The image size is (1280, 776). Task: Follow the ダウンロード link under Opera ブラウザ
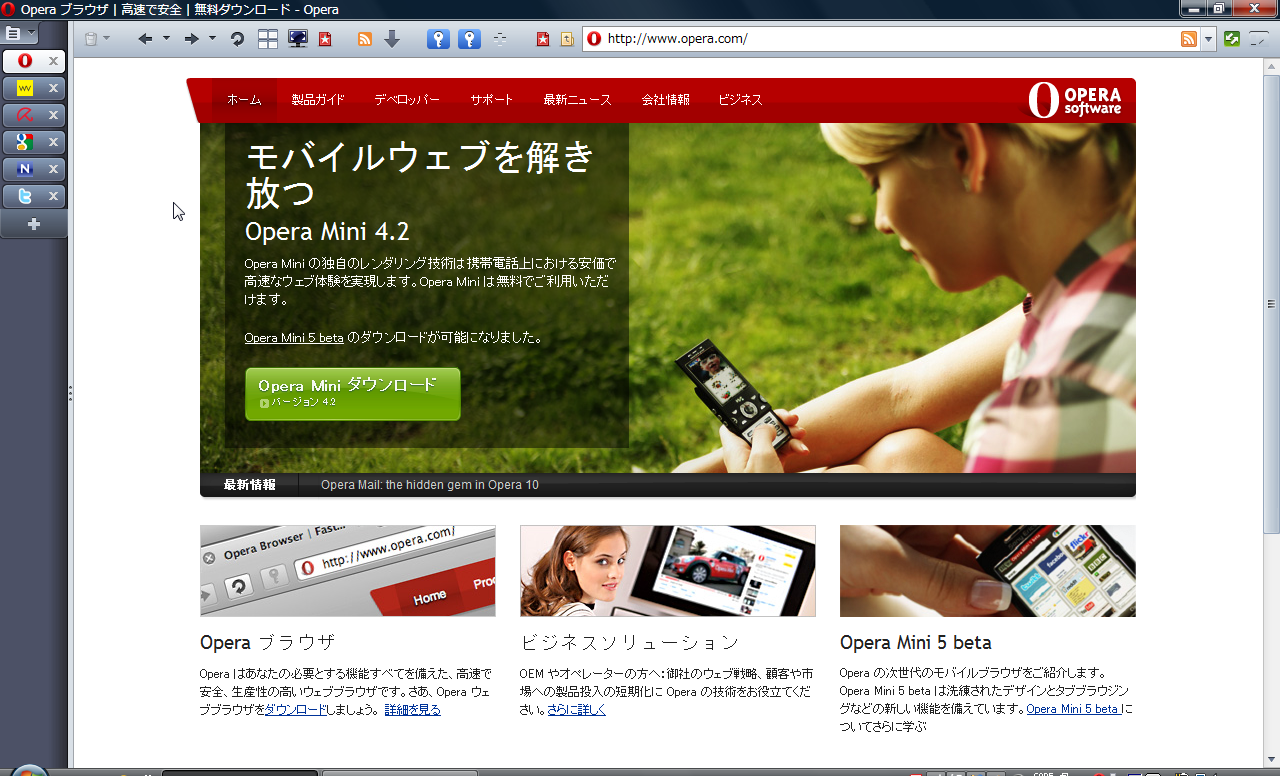pos(296,710)
